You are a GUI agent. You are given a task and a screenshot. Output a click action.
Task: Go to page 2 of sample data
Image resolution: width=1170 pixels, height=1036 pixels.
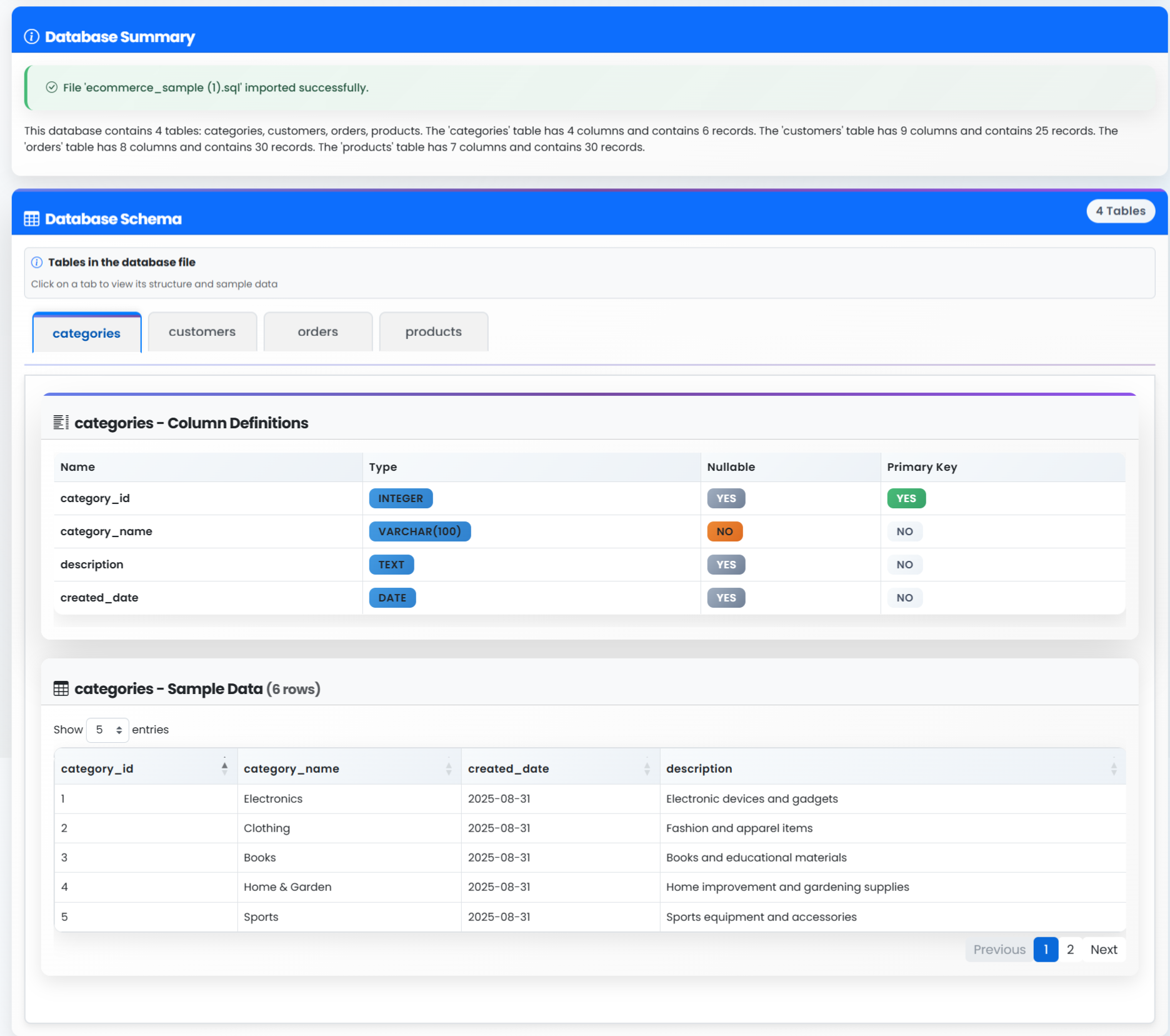[x=1070, y=949]
